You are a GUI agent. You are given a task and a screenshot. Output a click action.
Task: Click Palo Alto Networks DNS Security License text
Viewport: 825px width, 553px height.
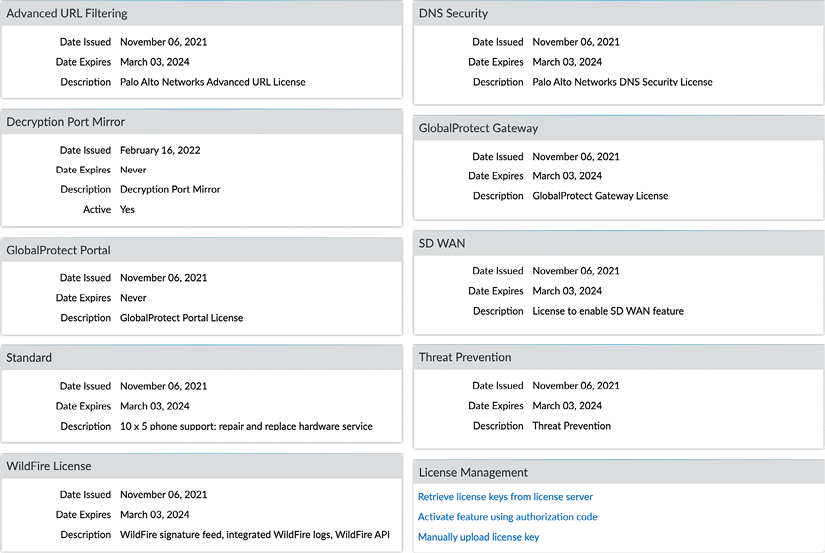[x=622, y=82]
